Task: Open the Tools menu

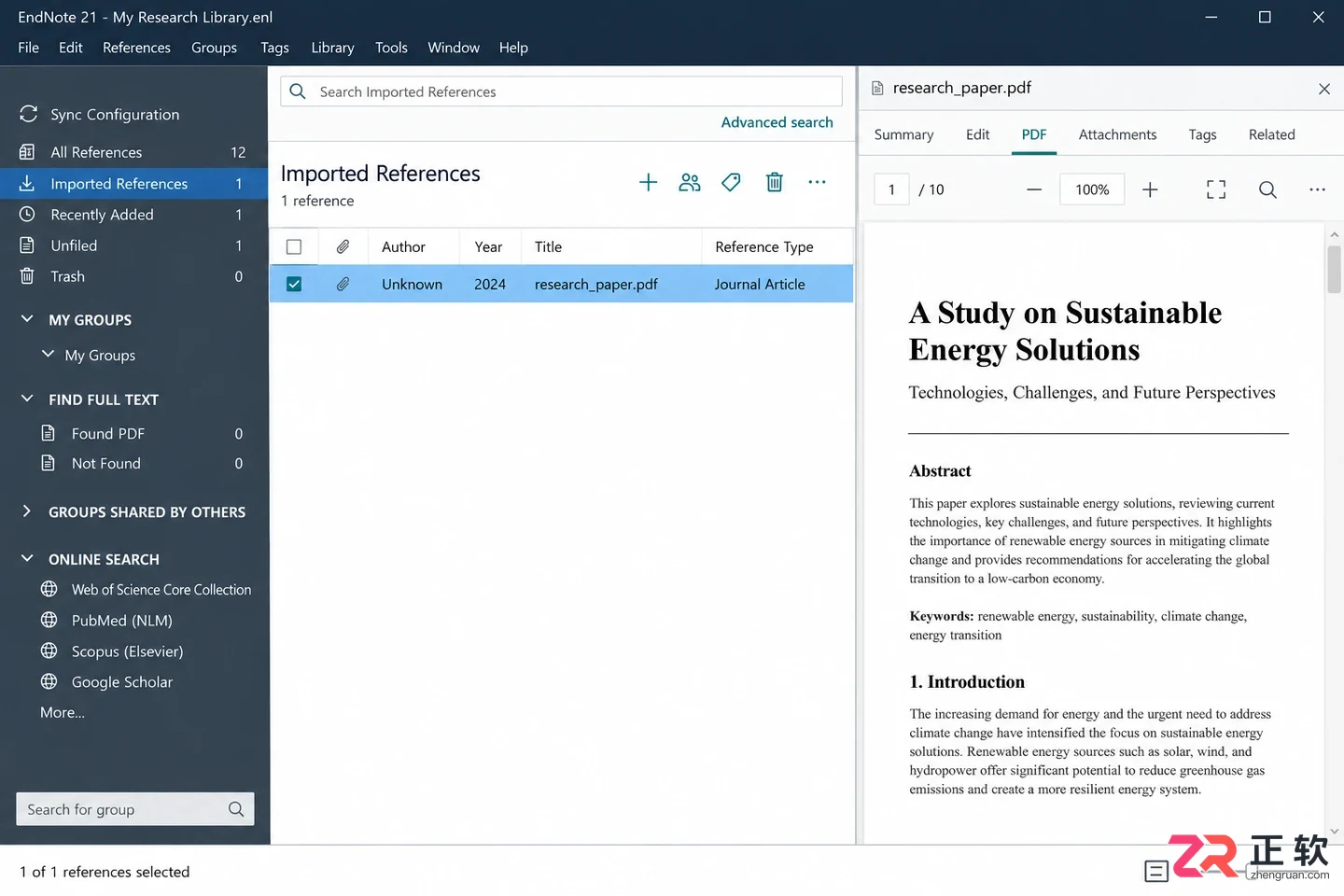Action: point(391,48)
